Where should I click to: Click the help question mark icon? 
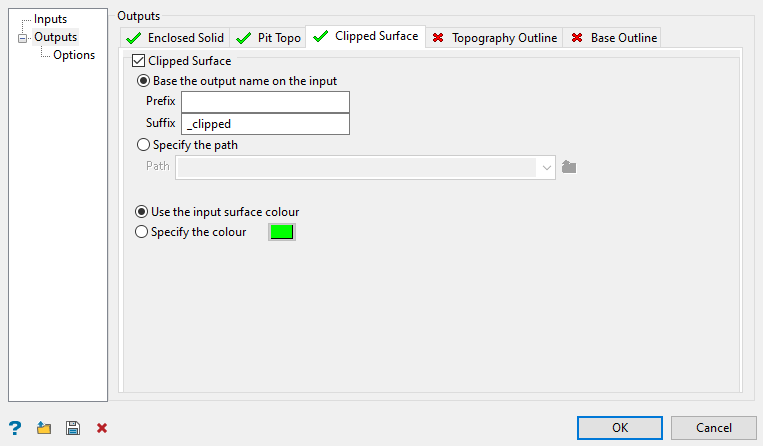coord(15,428)
